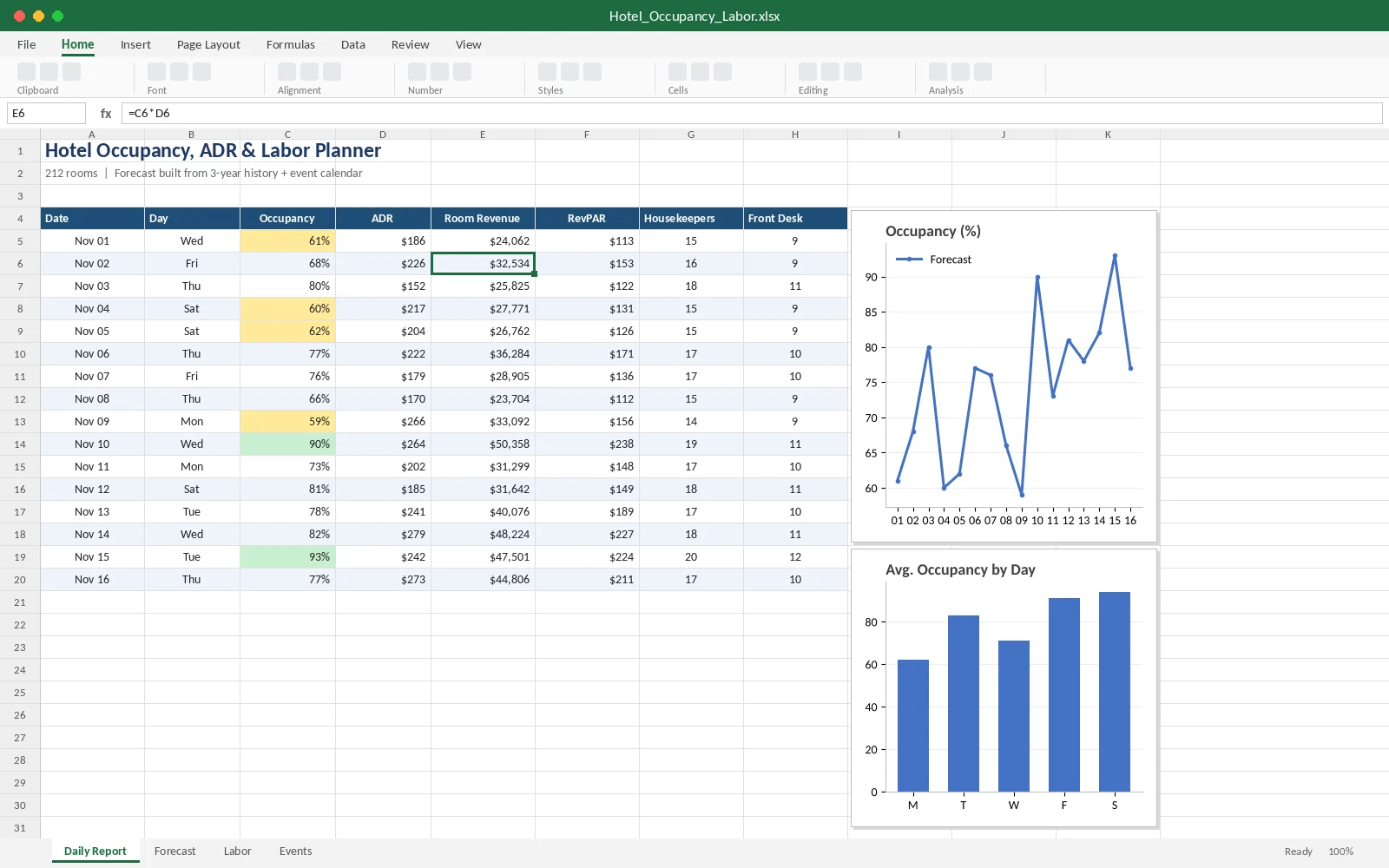
Task: Select the Housekeepers header cell
Action: click(x=691, y=219)
